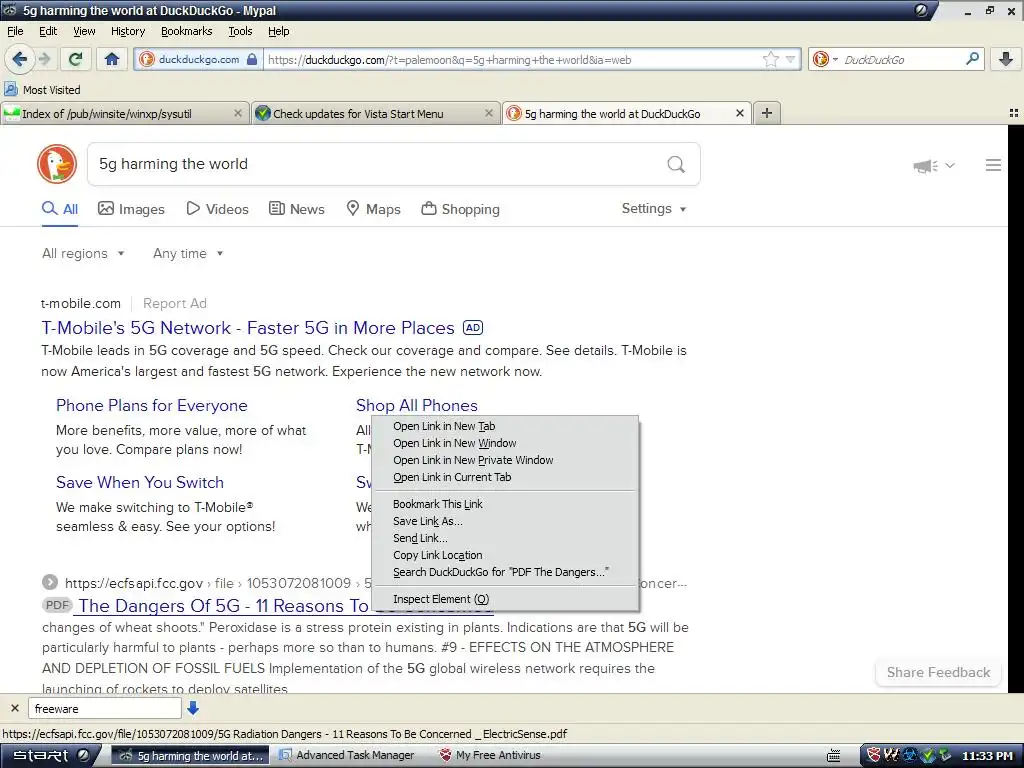Click the 11:33 PM clock
Viewport: 1024px width, 768px height.
(x=987, y=756)
